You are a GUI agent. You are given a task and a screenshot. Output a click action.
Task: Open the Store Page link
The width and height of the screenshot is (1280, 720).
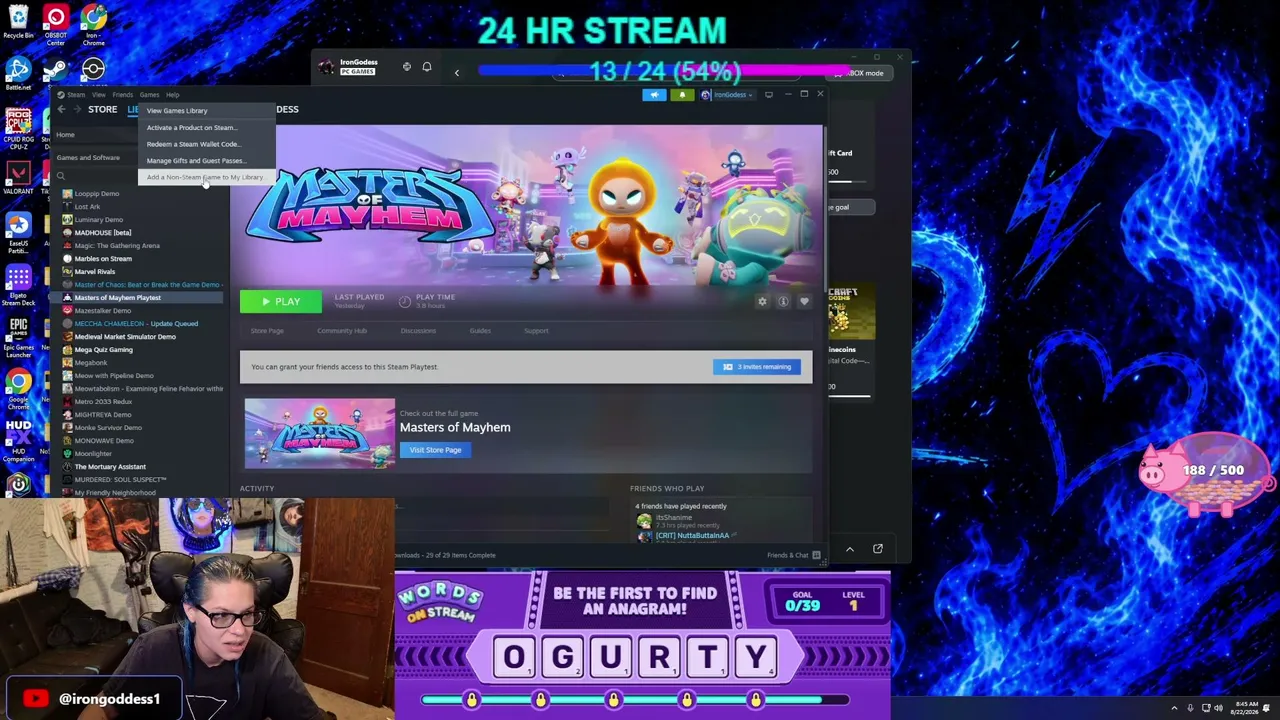(267, 331)
